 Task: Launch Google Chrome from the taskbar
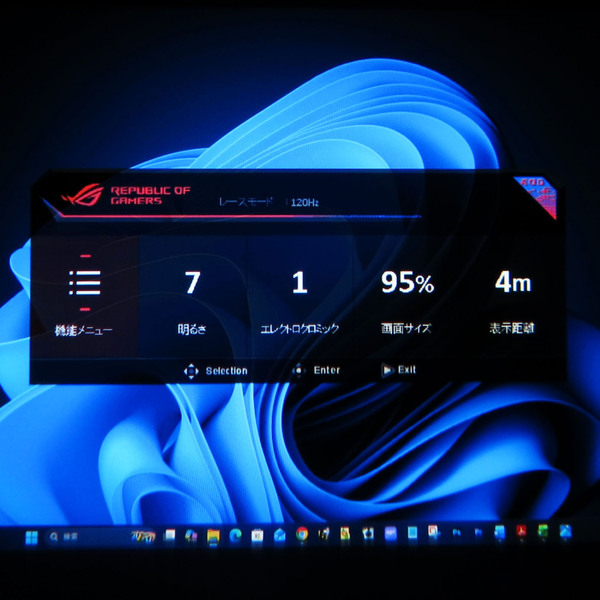click(x=302, y=534)
